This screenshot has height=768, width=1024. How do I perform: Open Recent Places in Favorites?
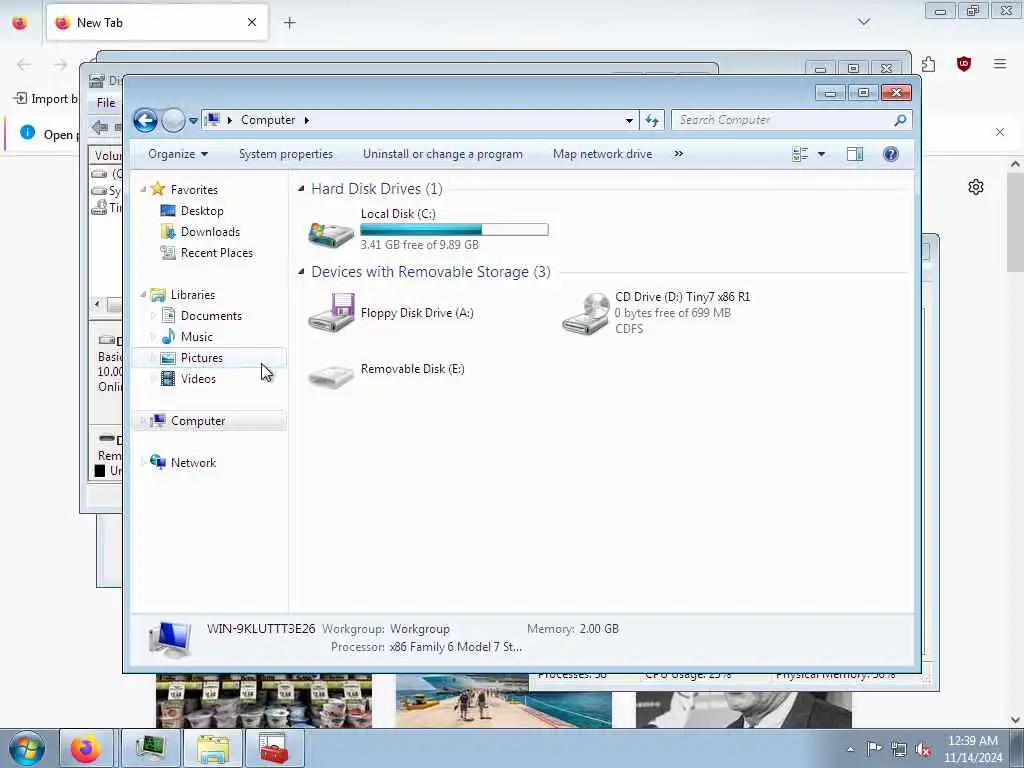tap(216, 253)
